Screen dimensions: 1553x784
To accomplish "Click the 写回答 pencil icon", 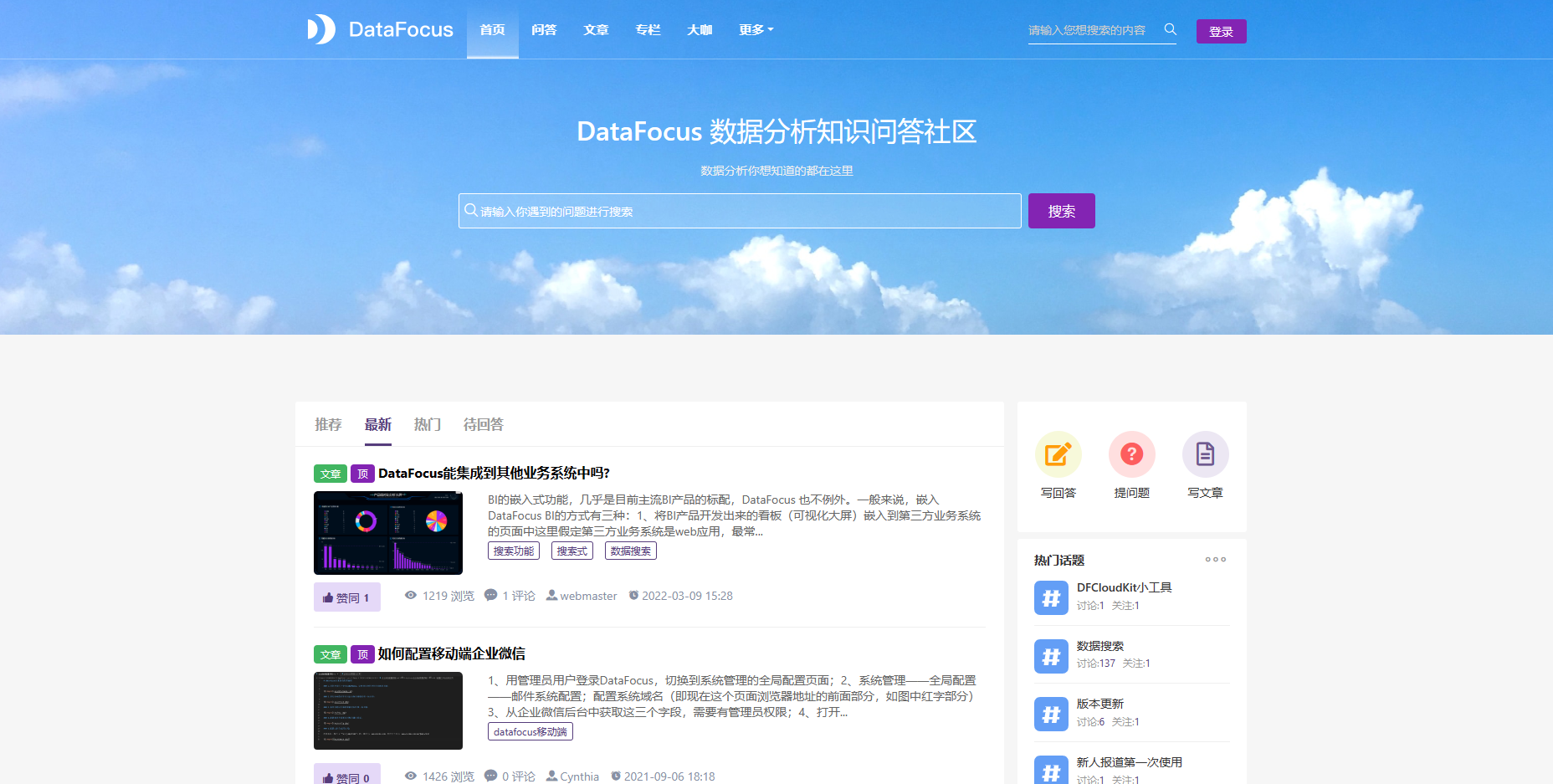I will [1058, 454].
